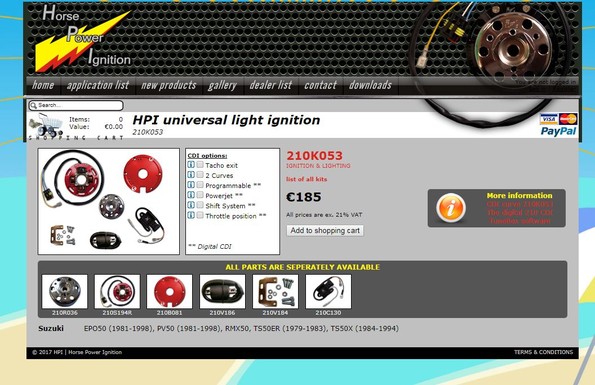
Task: Click the orange More information icon
Action: pyautogui.click(x=450, y=207)
